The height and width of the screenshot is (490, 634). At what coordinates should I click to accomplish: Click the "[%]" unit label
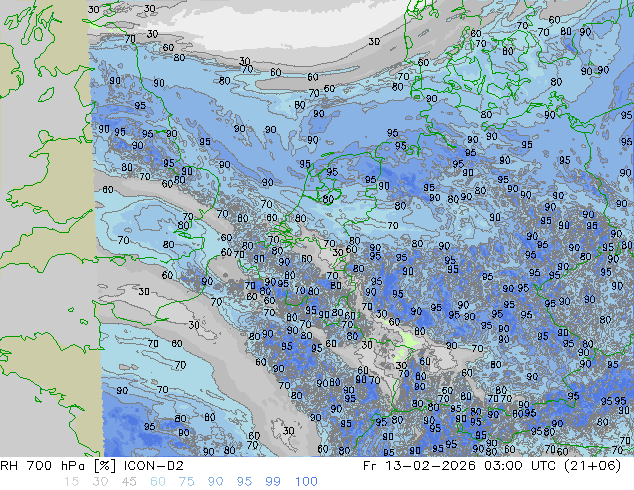click(x=105, y=466)
